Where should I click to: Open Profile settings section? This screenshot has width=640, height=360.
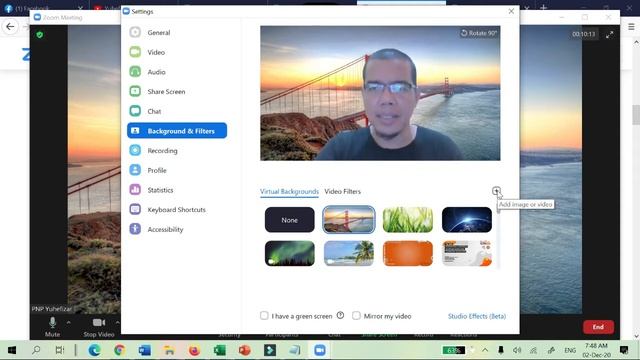(x=157, y=170)
